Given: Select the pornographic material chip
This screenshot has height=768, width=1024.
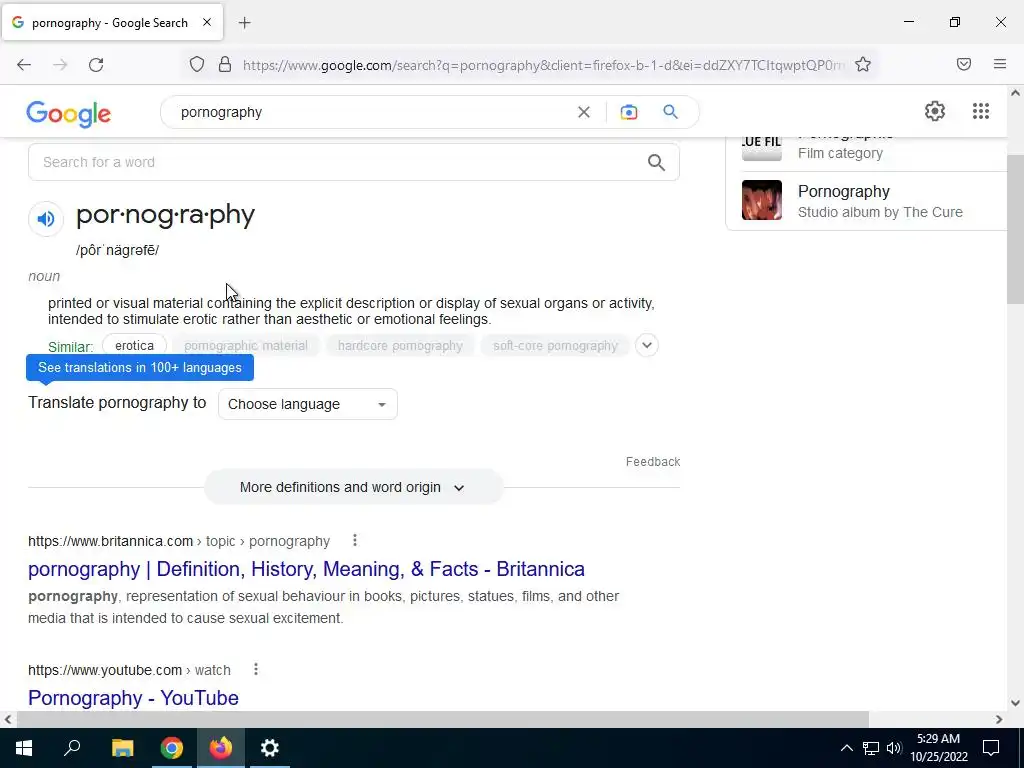Looking at the screenshot, I should [246, 345].
